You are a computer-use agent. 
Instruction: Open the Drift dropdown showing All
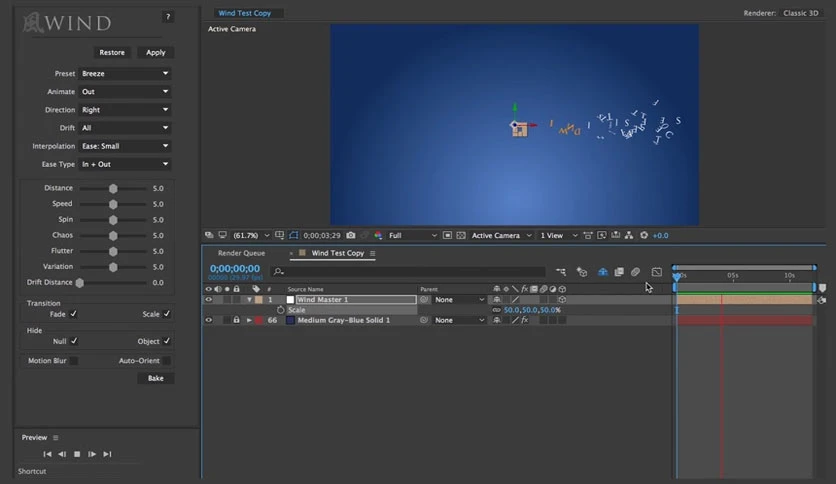125,128
